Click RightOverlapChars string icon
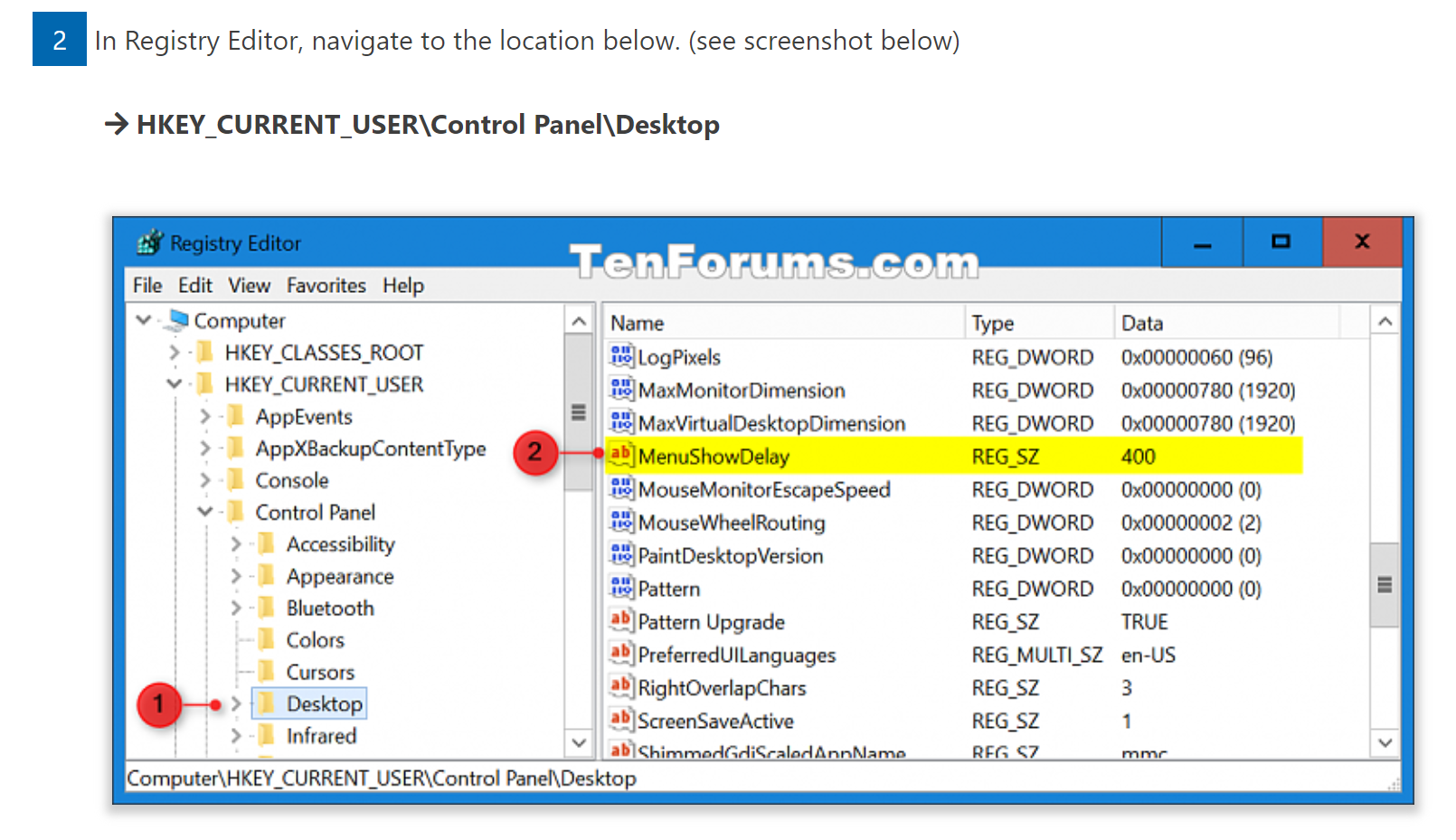The height and width of the screenshot is (840, 1456). pyautogui.click(x=621, y=686)
